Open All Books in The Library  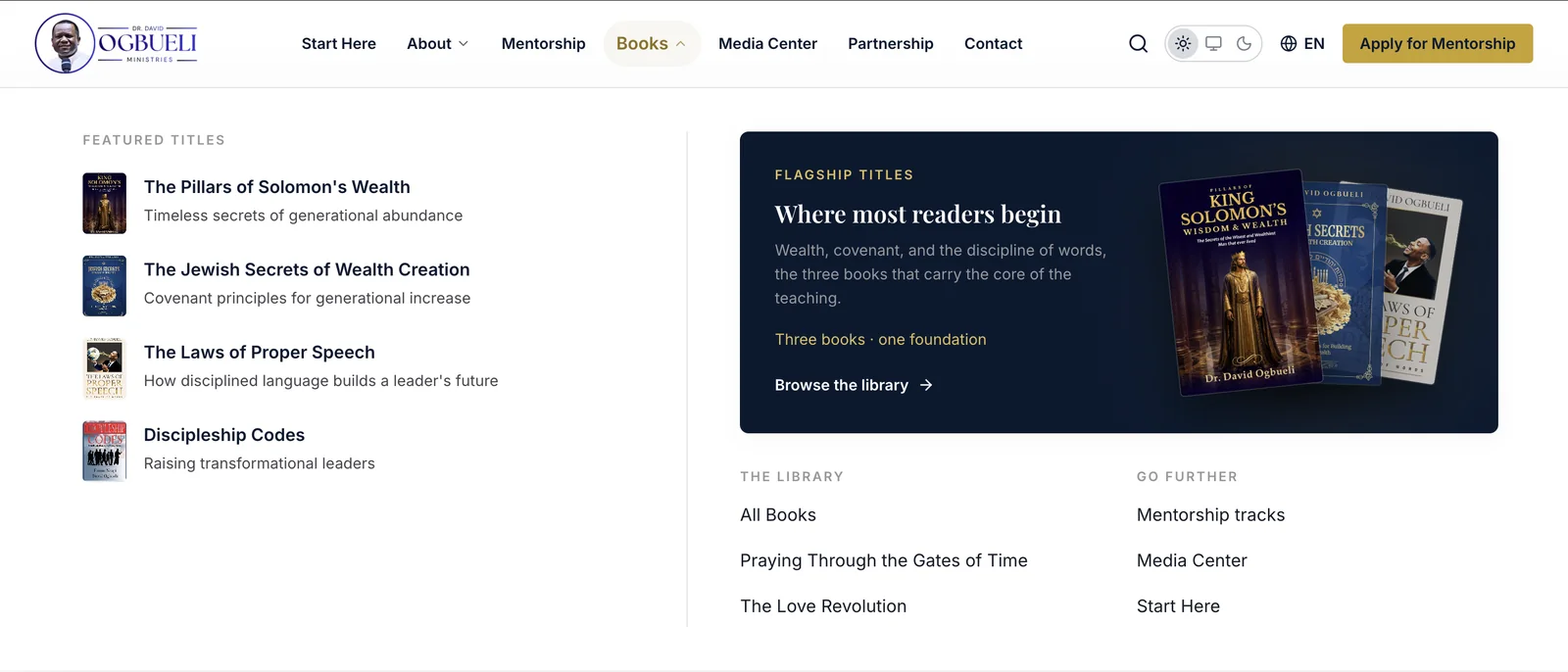click(x=778, y=515)
